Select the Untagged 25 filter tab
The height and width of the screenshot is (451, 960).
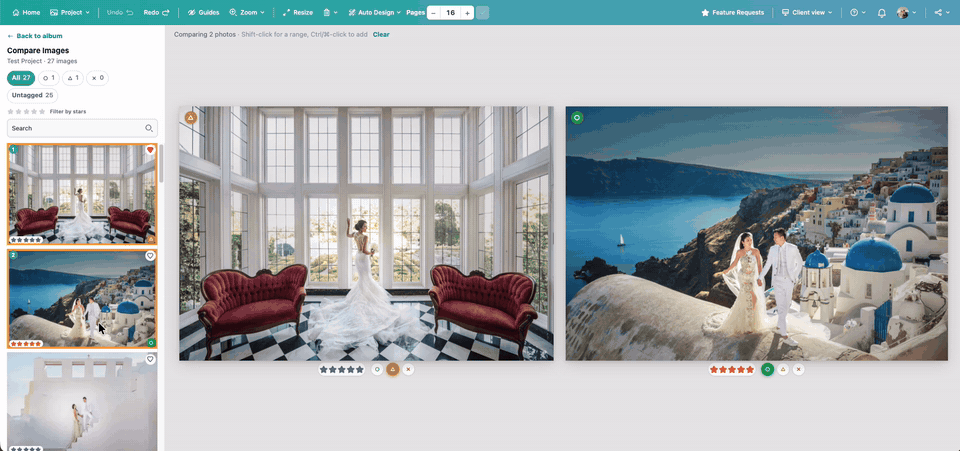pyautogui.click(x=32, y=95)
